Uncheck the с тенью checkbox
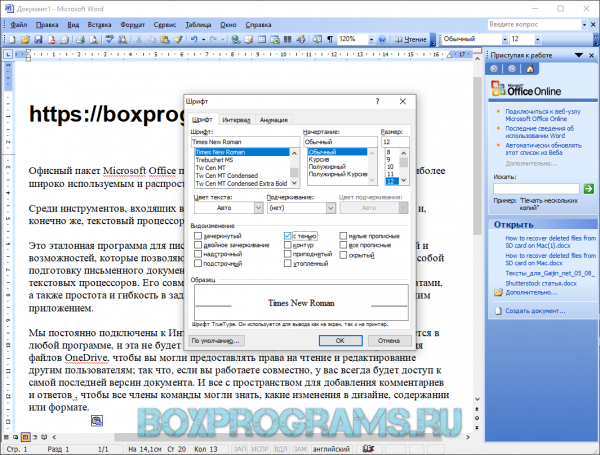Screen dimensions: 600x455 click(x=288, y=236)
